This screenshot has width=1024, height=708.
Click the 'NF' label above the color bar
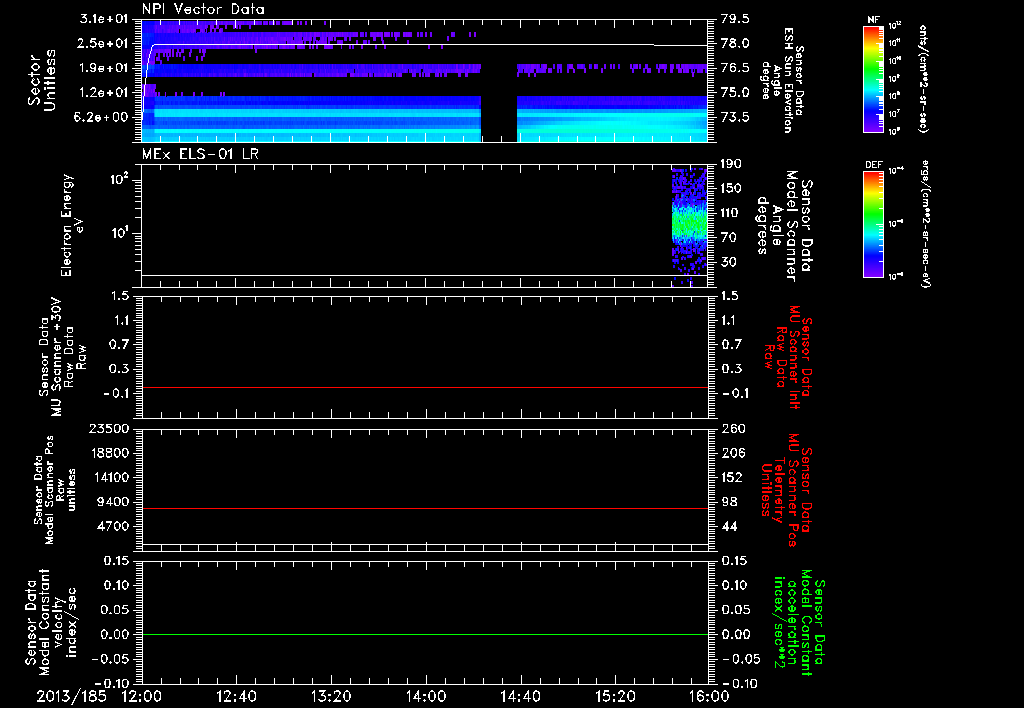873,20
